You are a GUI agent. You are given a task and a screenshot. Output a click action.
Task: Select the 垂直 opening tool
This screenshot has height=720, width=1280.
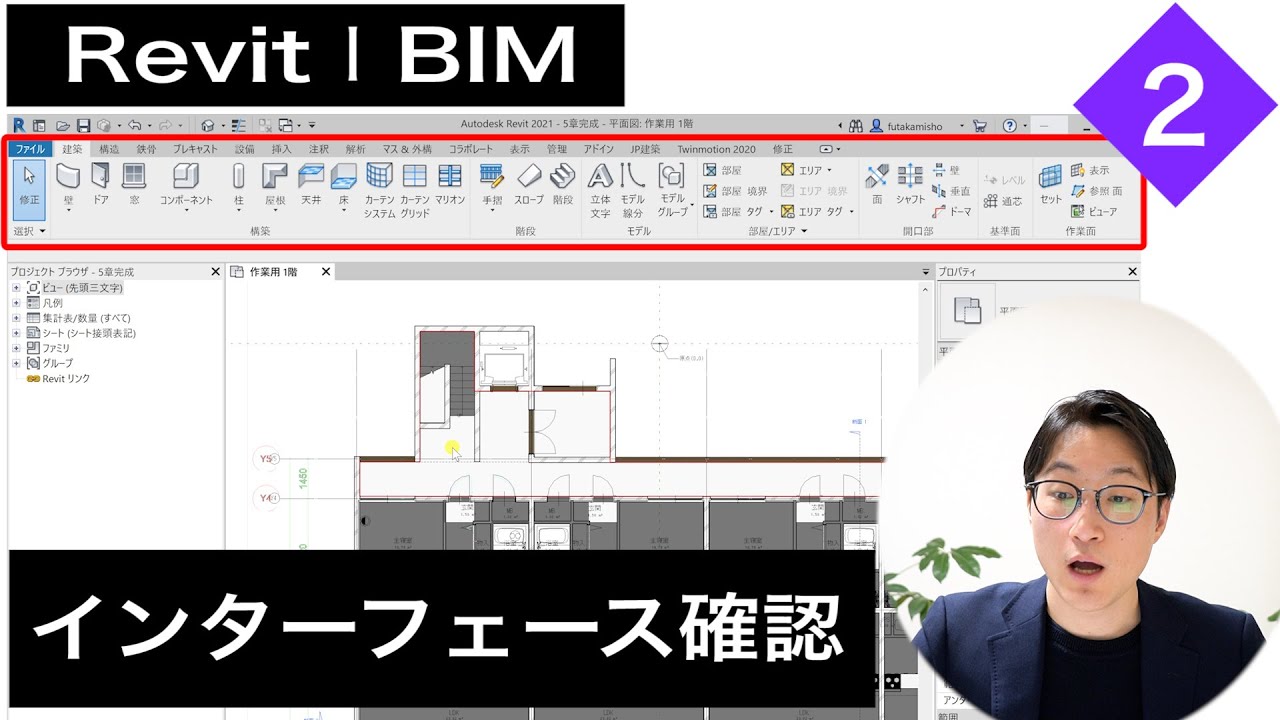tap(951, 191)
